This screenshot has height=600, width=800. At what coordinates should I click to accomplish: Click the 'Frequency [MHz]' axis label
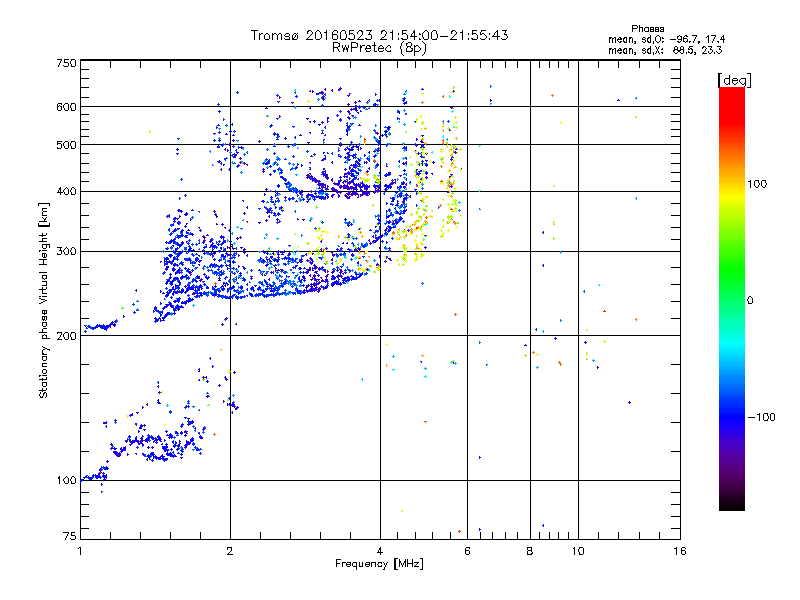379,564
